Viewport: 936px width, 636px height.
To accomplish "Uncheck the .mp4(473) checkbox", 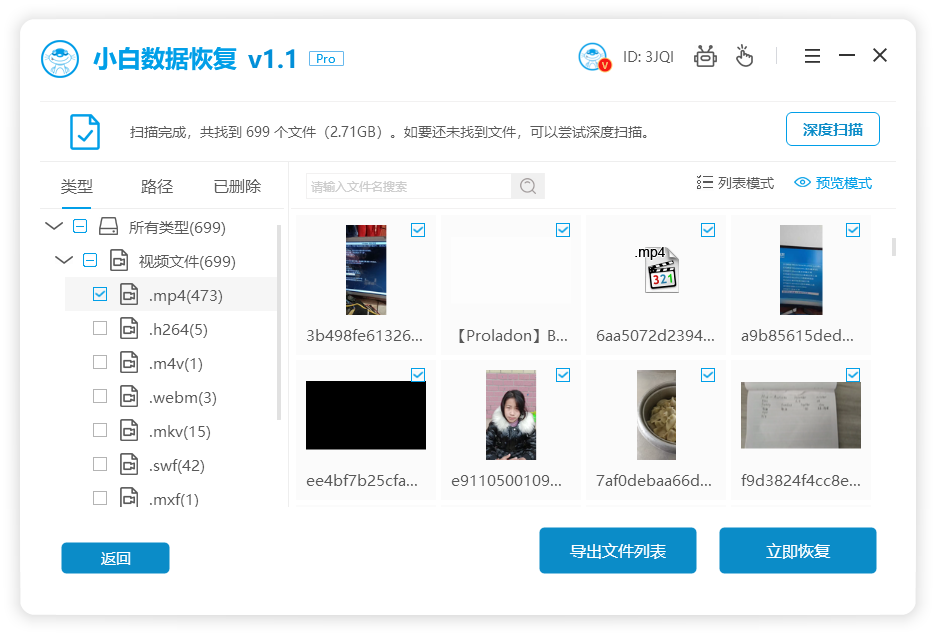I will pos(100,294).
